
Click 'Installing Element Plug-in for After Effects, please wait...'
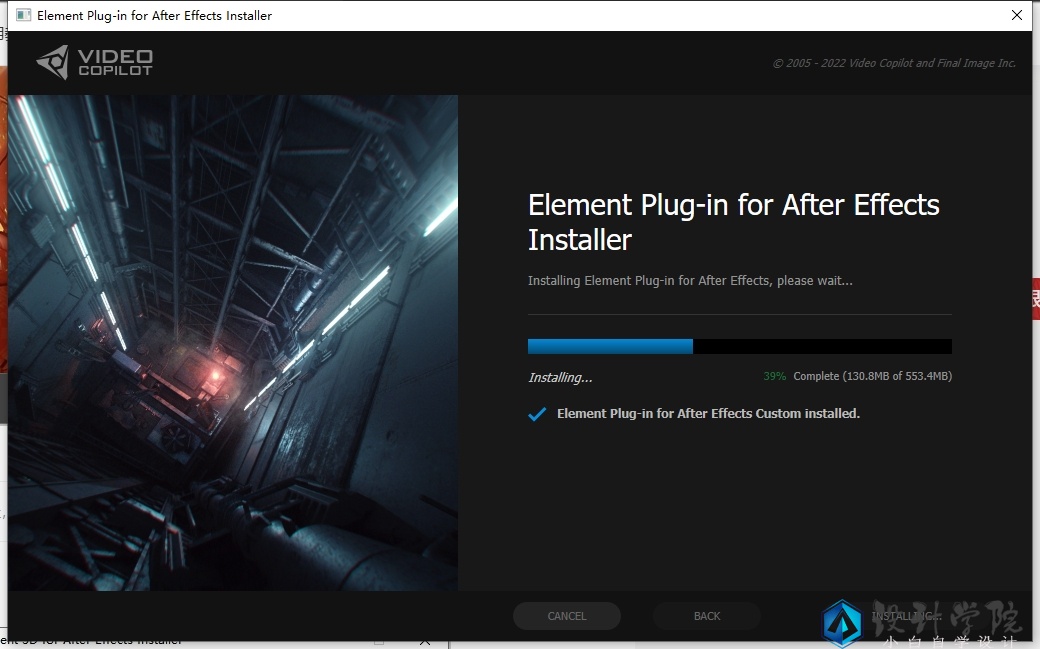pyautogui.click(x=690, y=281)
